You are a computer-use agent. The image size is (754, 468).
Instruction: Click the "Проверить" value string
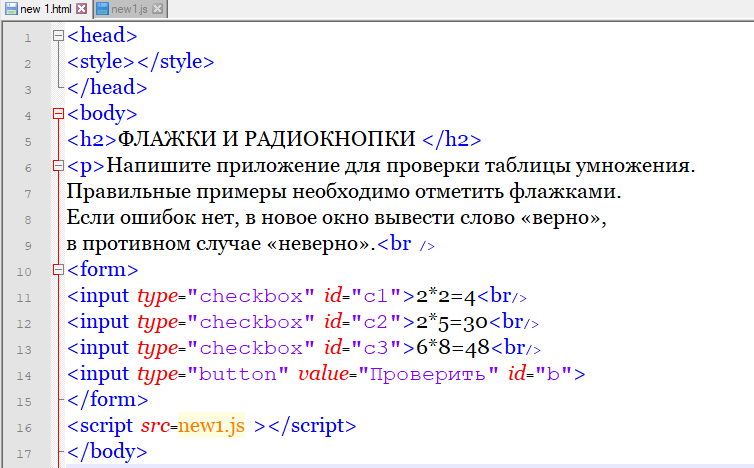pos(429,374)
